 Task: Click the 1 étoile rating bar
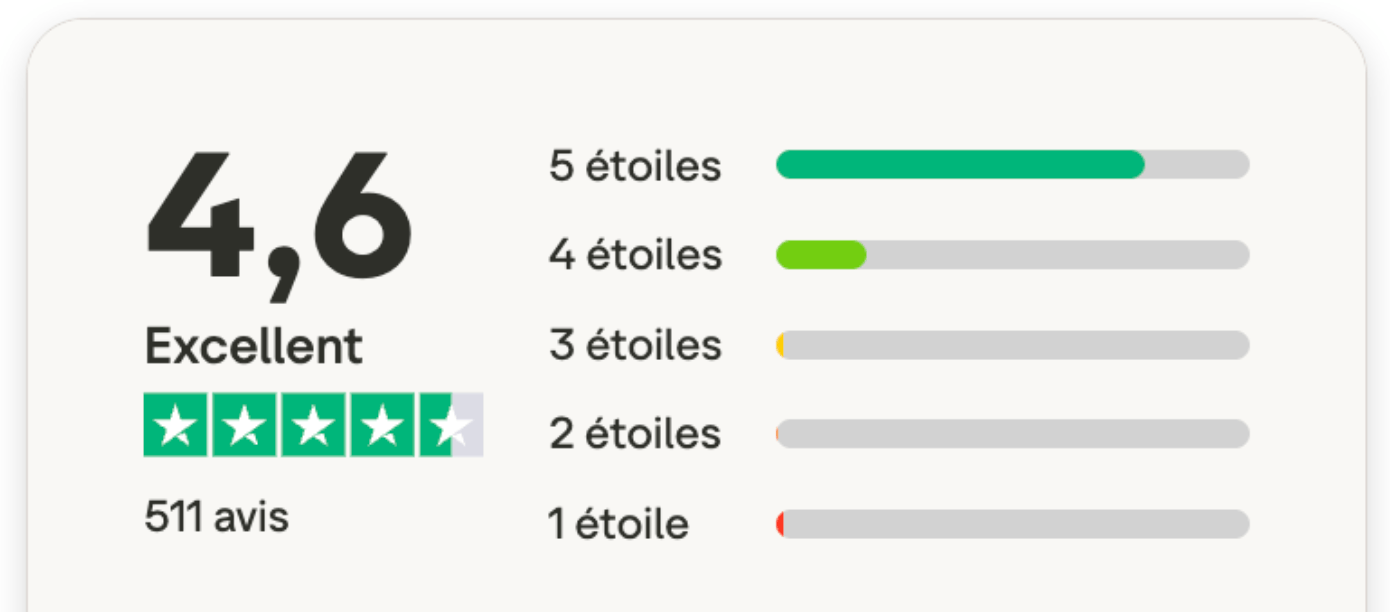1012,524
